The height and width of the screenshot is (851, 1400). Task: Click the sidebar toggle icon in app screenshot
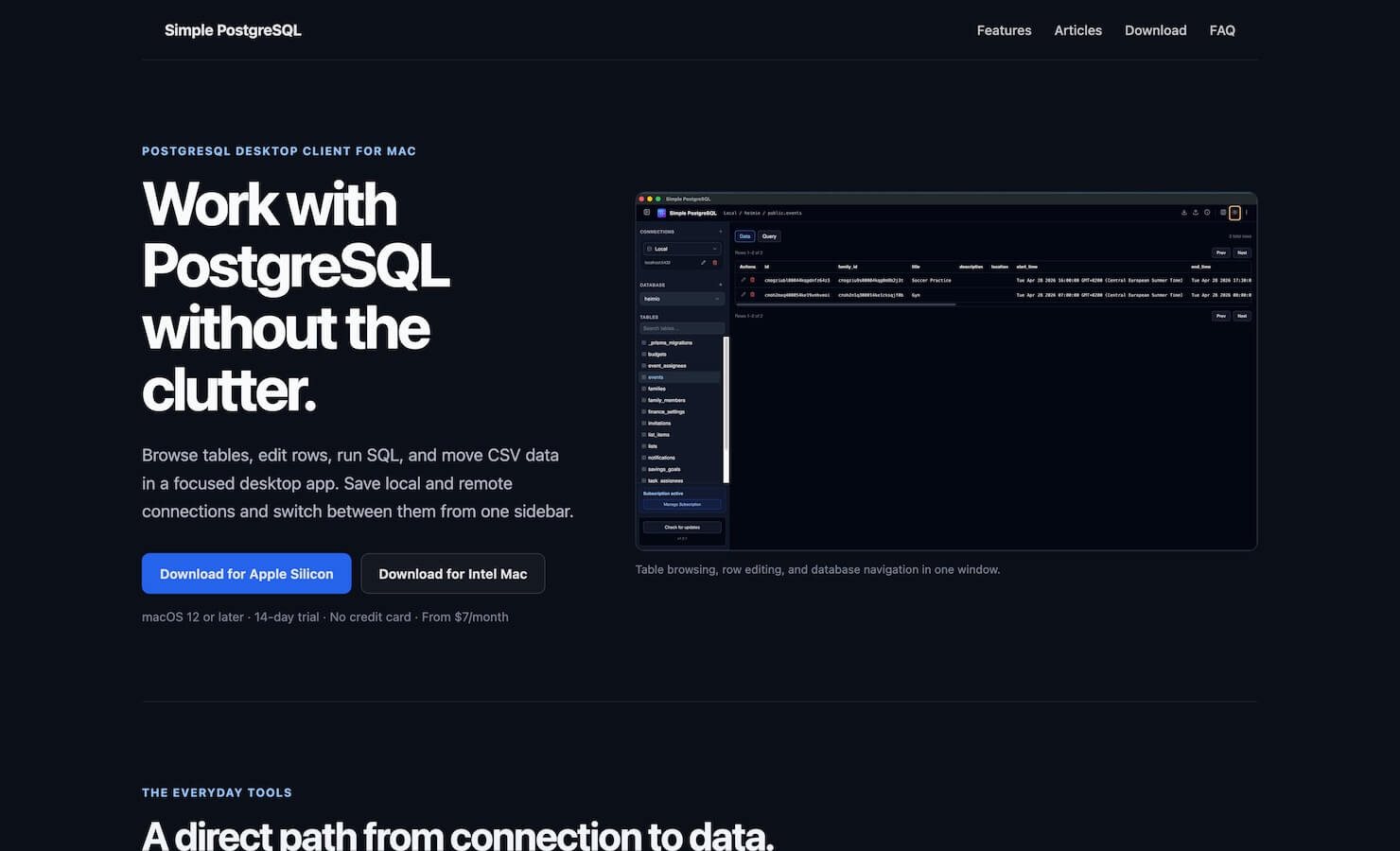(x=647, y=213)
